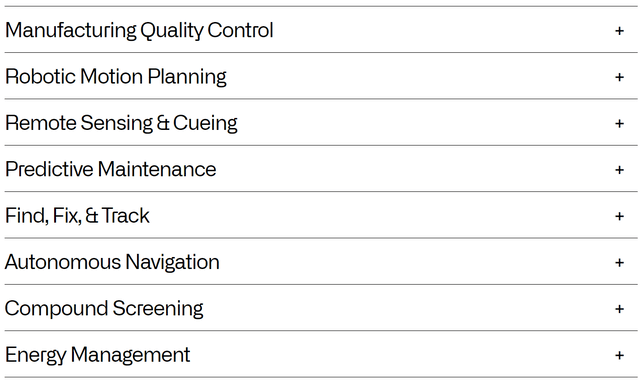Select the Robotic Motion Planning title
640x381 pixels.
116,77
